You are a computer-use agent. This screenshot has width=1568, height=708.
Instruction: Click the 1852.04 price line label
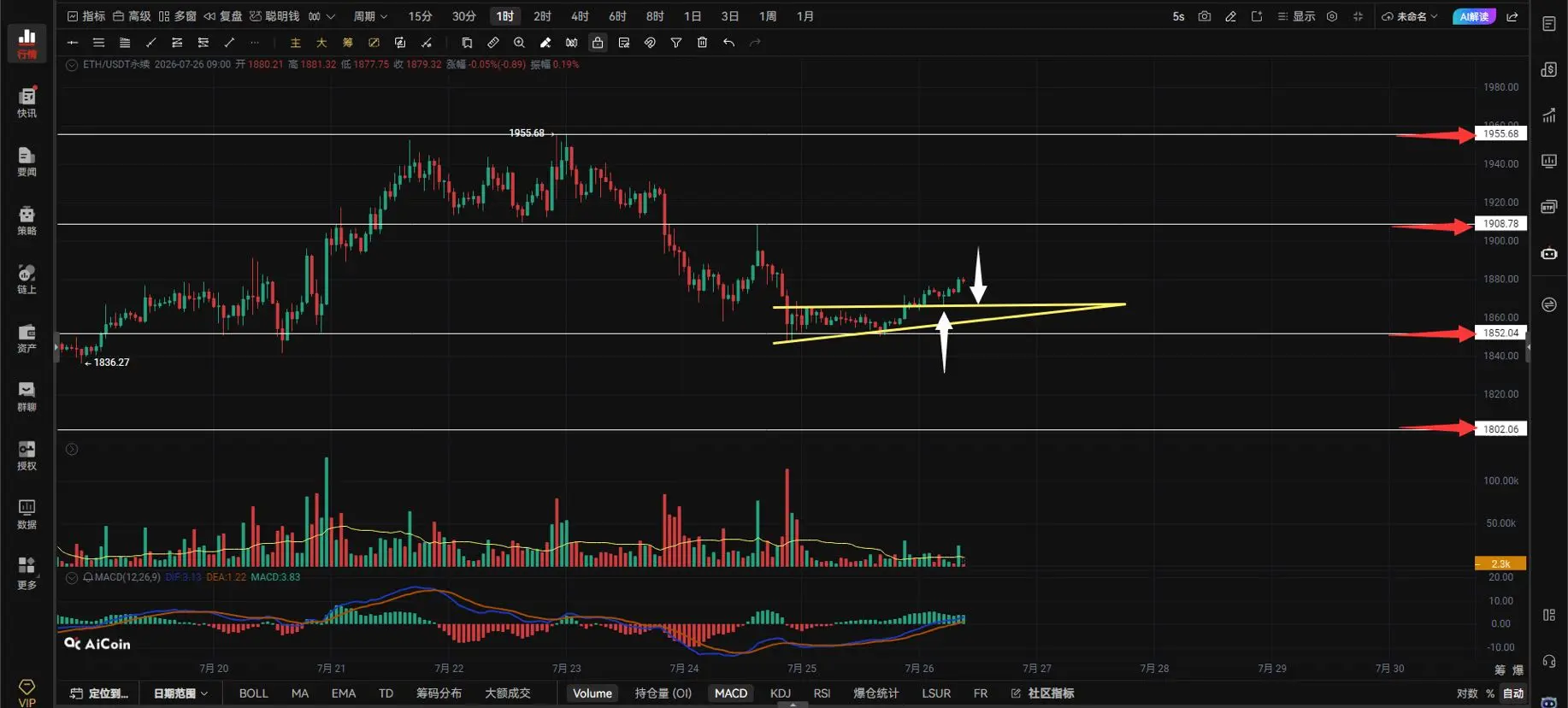pos(1500,333)
